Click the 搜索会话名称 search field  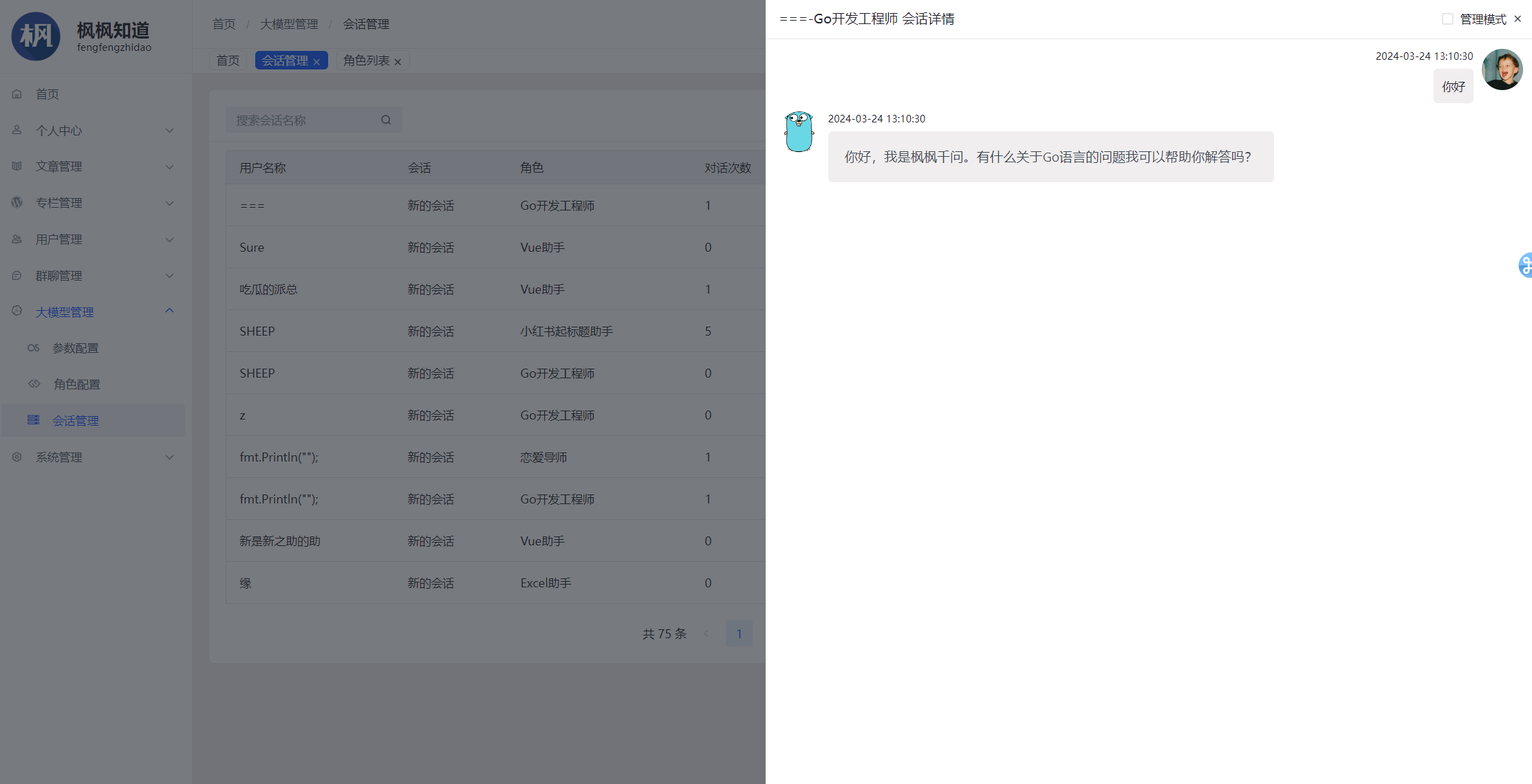click(303, 120)
